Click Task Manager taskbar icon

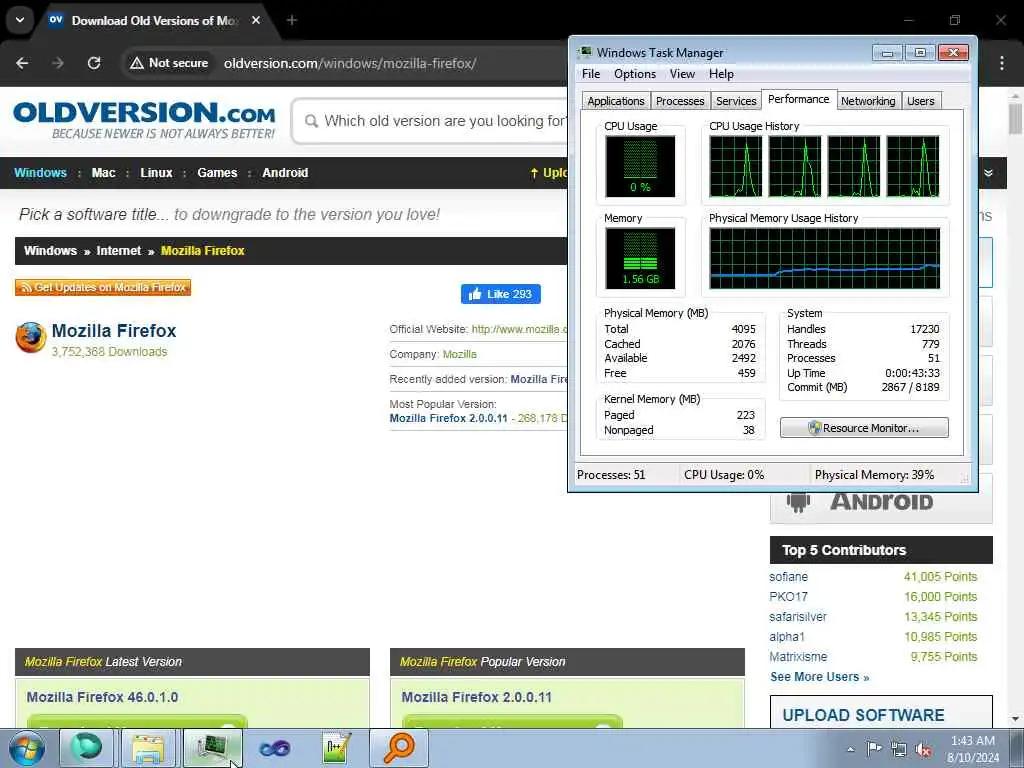point(213,748)
